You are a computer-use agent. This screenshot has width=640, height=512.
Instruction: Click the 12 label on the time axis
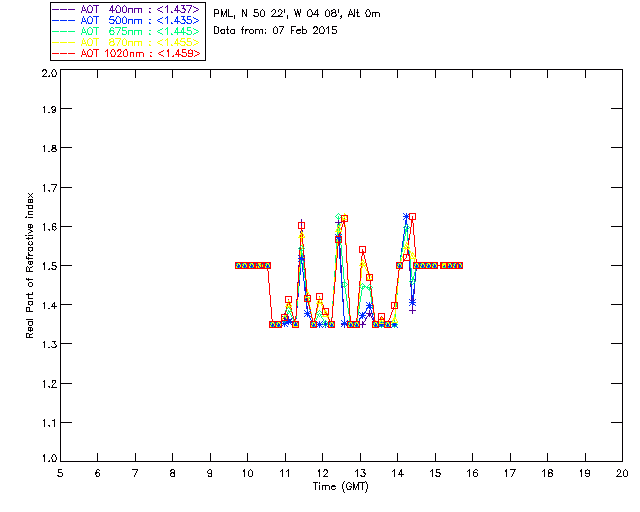(322, 473)
